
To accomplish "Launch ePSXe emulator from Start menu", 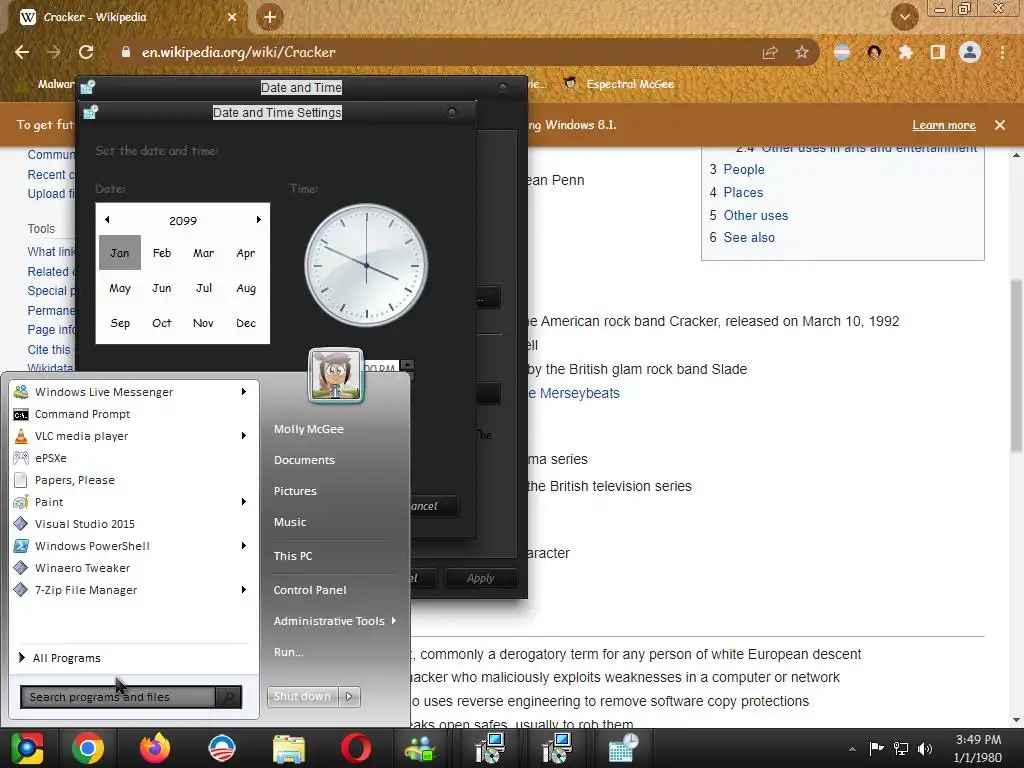I will click(x=131, y=458).
